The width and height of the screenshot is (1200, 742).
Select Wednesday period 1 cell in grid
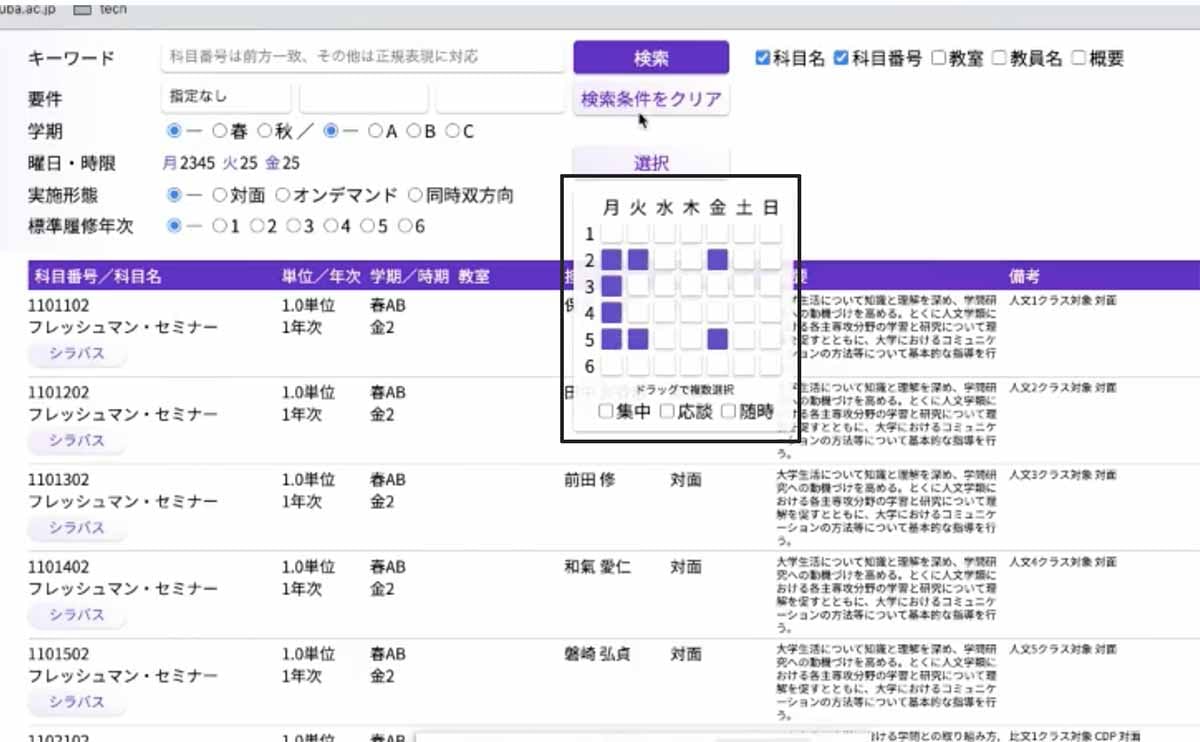665,234
